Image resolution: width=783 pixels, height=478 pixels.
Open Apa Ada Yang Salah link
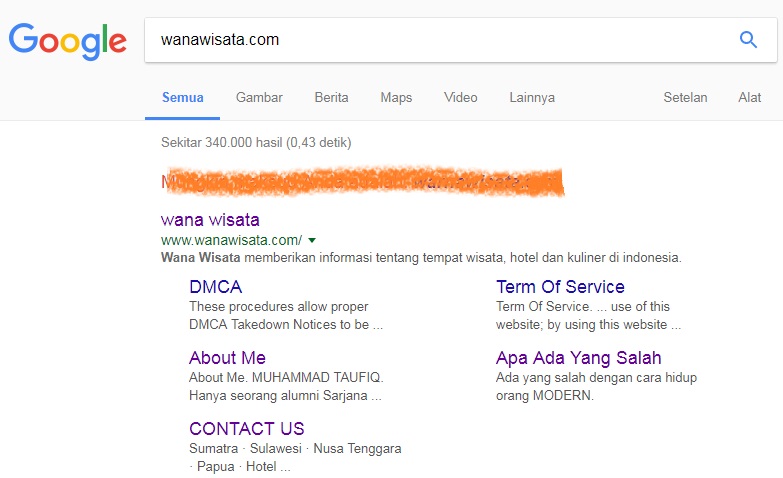tap(578, 357)
